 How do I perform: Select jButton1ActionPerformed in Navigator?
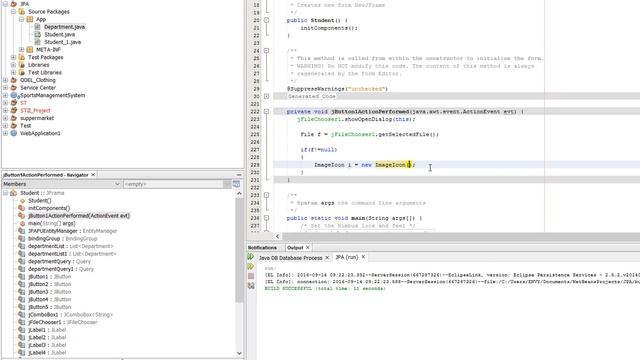tap(79, 216)
